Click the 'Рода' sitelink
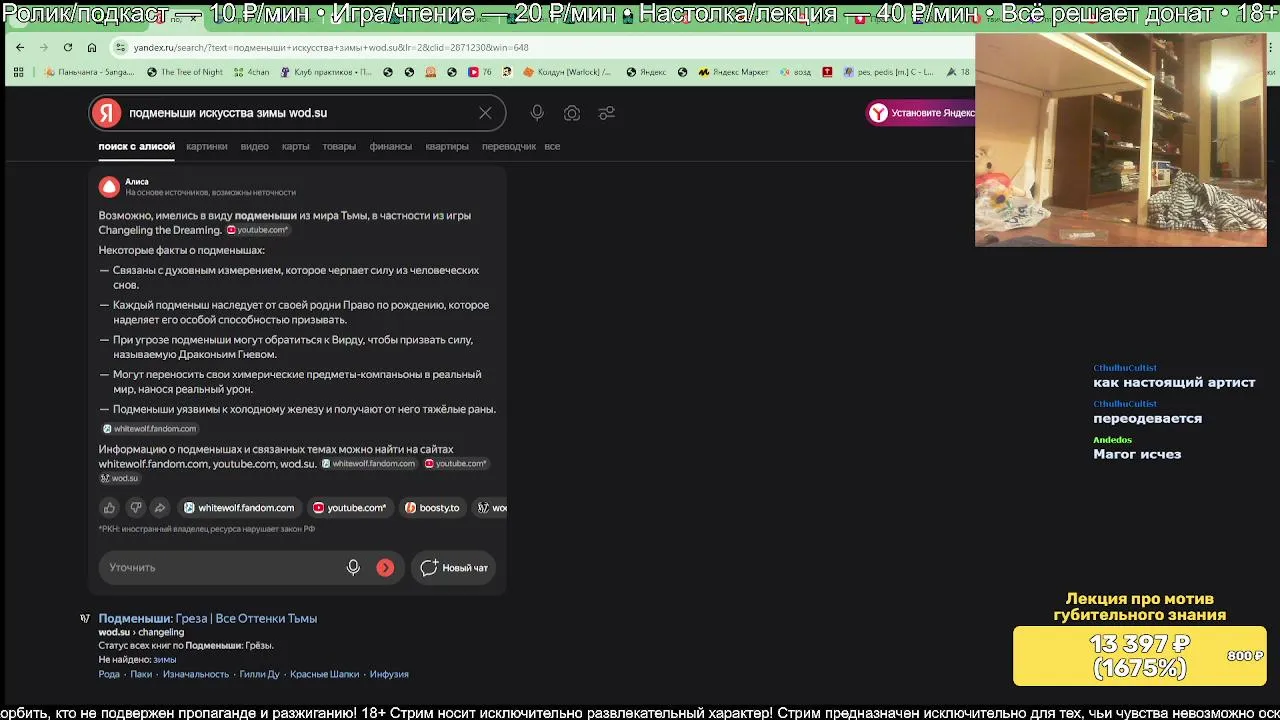This screenshot has height=720, width=1280. (109, 674)
